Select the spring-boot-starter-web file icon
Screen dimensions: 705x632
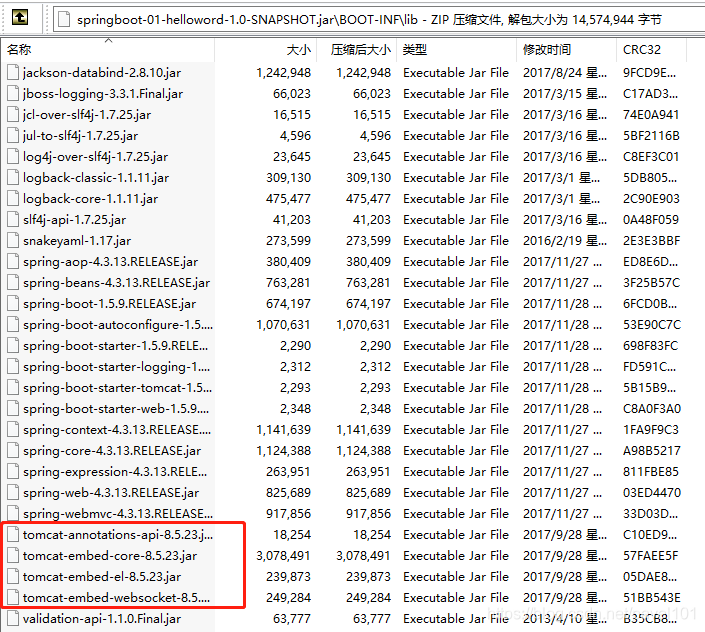coord(13,409)
